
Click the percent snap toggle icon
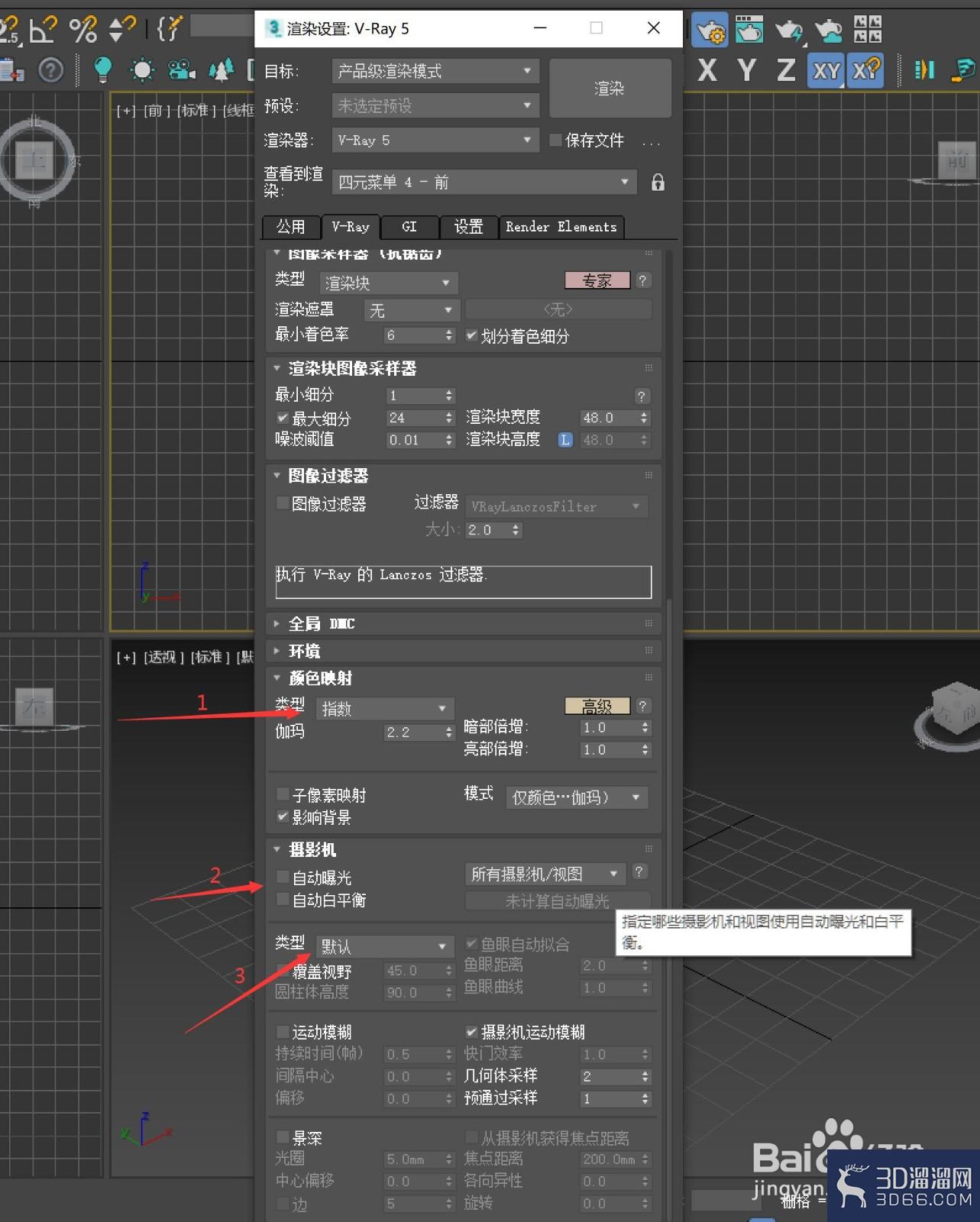pos(82,29)
